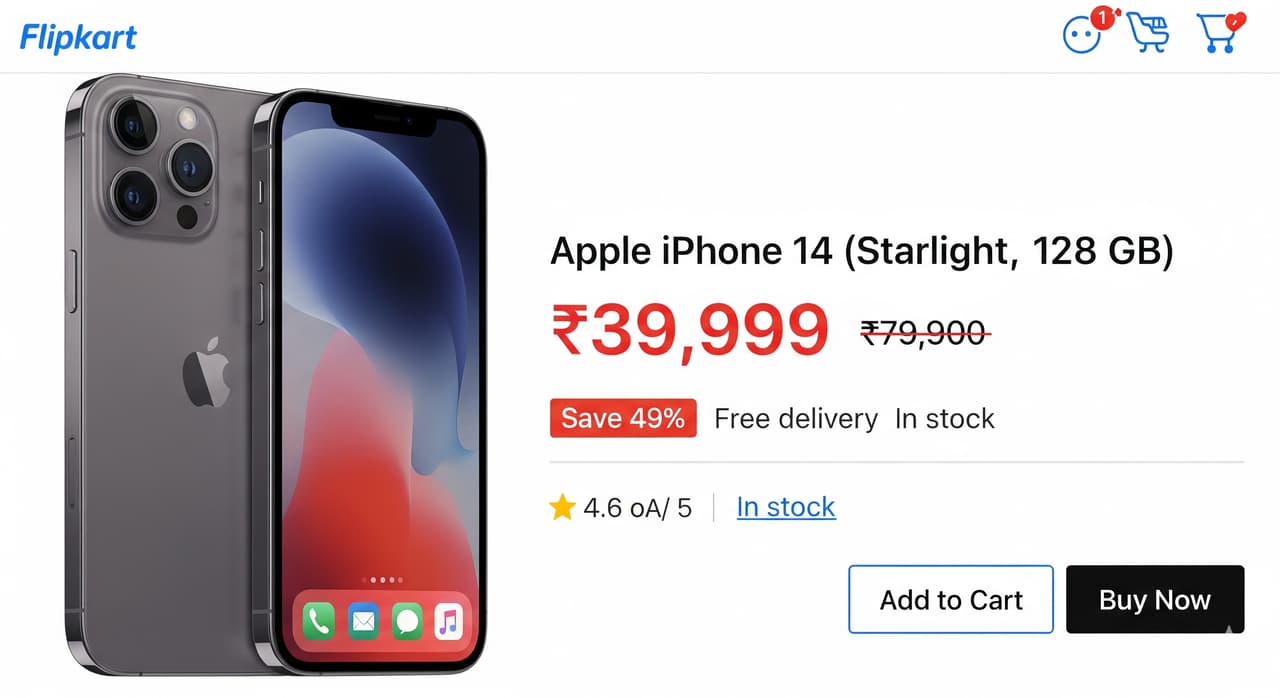Click the Free delivery label

coord(796,418)
